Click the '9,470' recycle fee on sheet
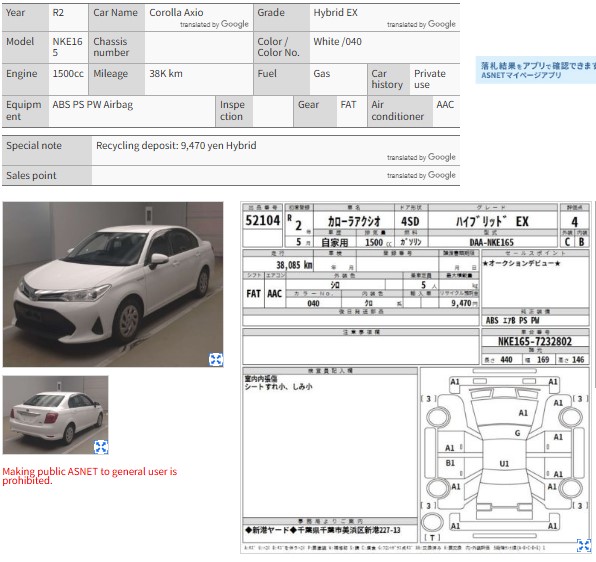The height and width of the screenshot is (562, 596). pyautogui.click(x=461, y=303)
